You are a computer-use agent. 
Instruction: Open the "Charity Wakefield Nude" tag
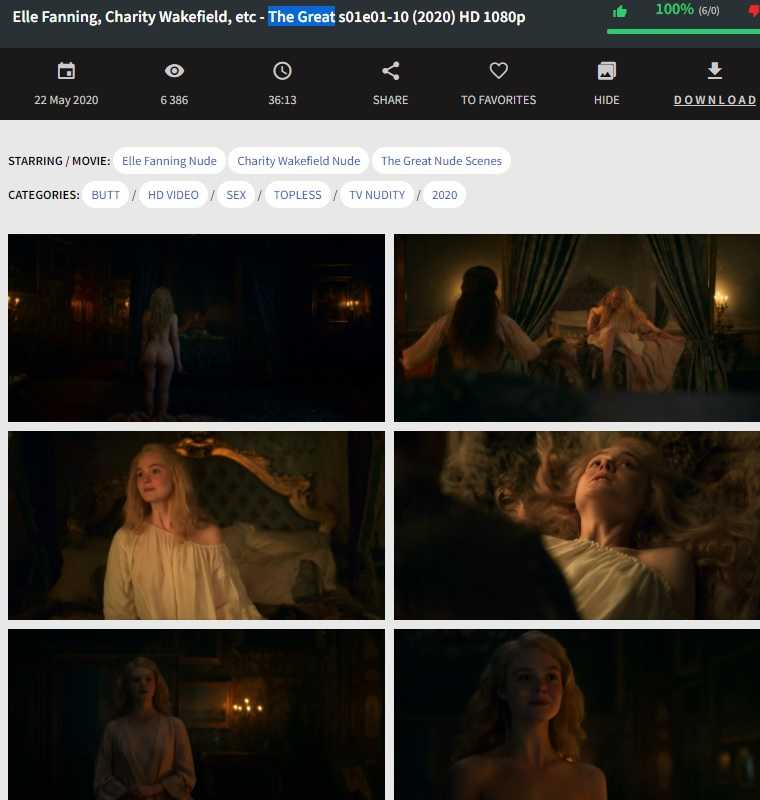pyautogui.click(x=298, y=161)
